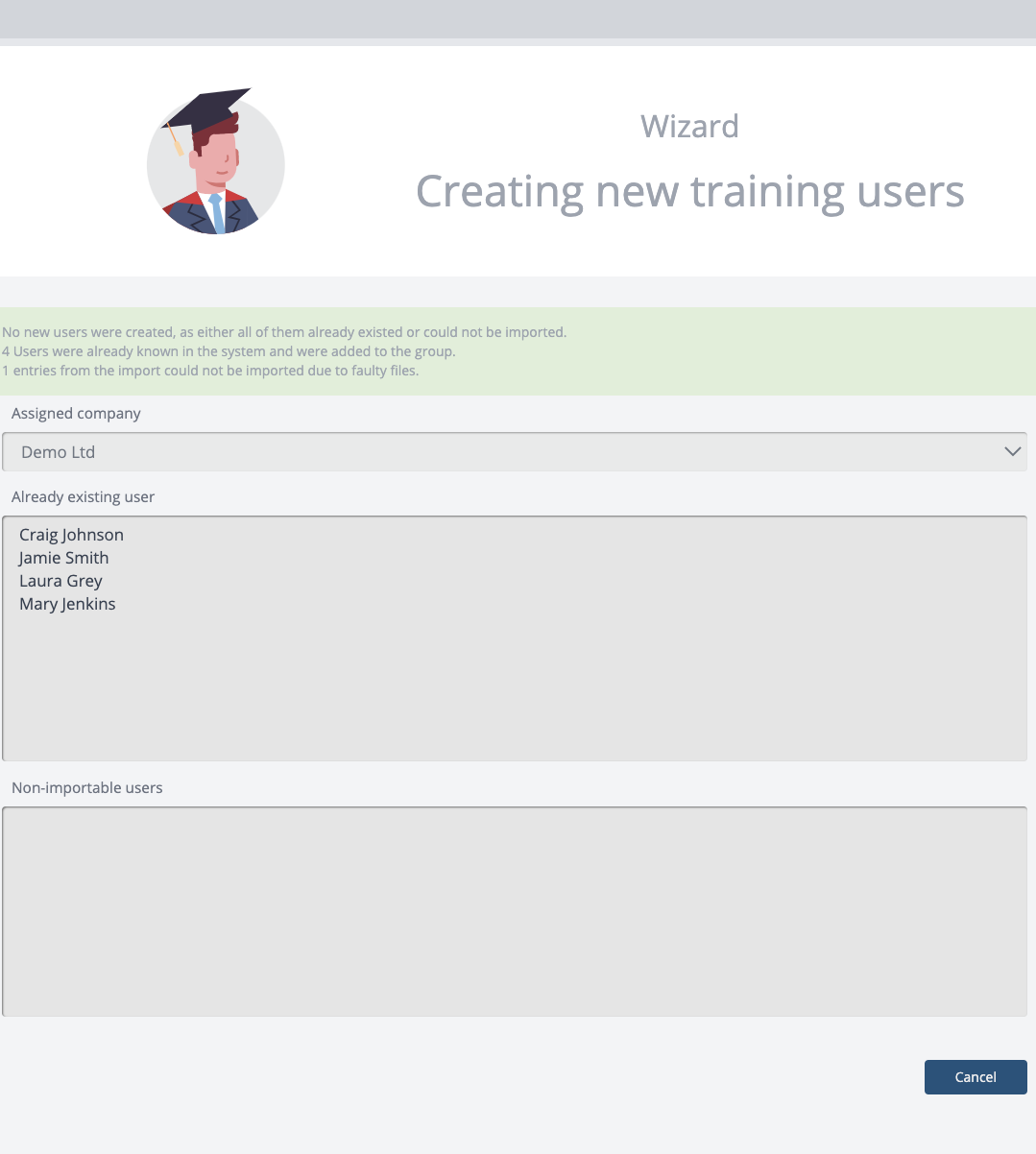Image resolution: width=1036 pixels, height=1154 pixels.
Task: Click the 'Already existing user' label
Action: (x=83, y=497)
